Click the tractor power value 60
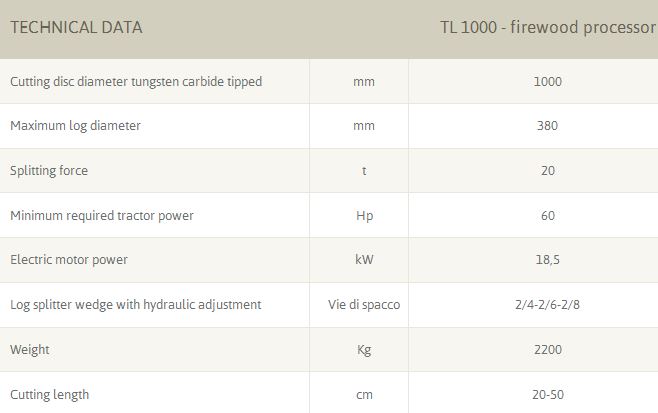The height and width of the screenshot is (413, 658). pyautogui.click(x=548, y=216)
